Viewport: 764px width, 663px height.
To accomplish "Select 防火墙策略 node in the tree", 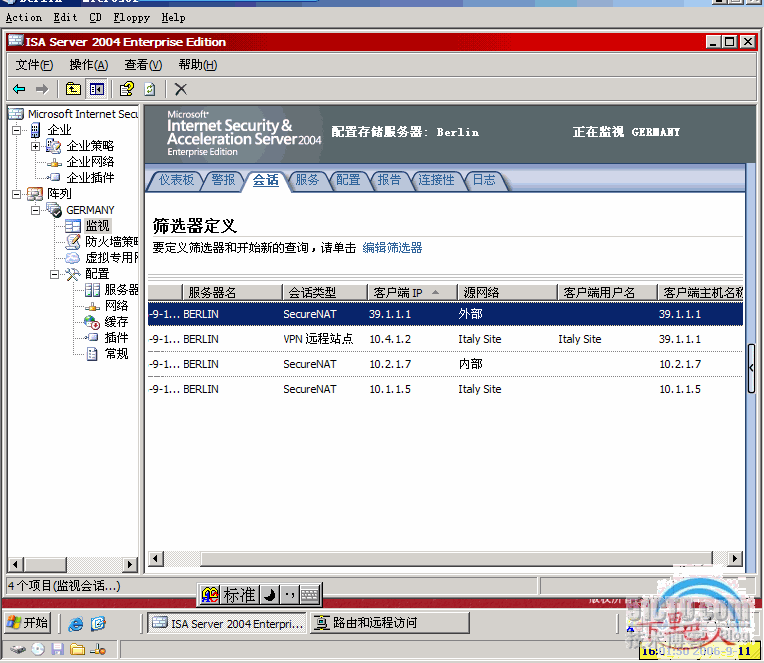I will click(x=112, y=242).
